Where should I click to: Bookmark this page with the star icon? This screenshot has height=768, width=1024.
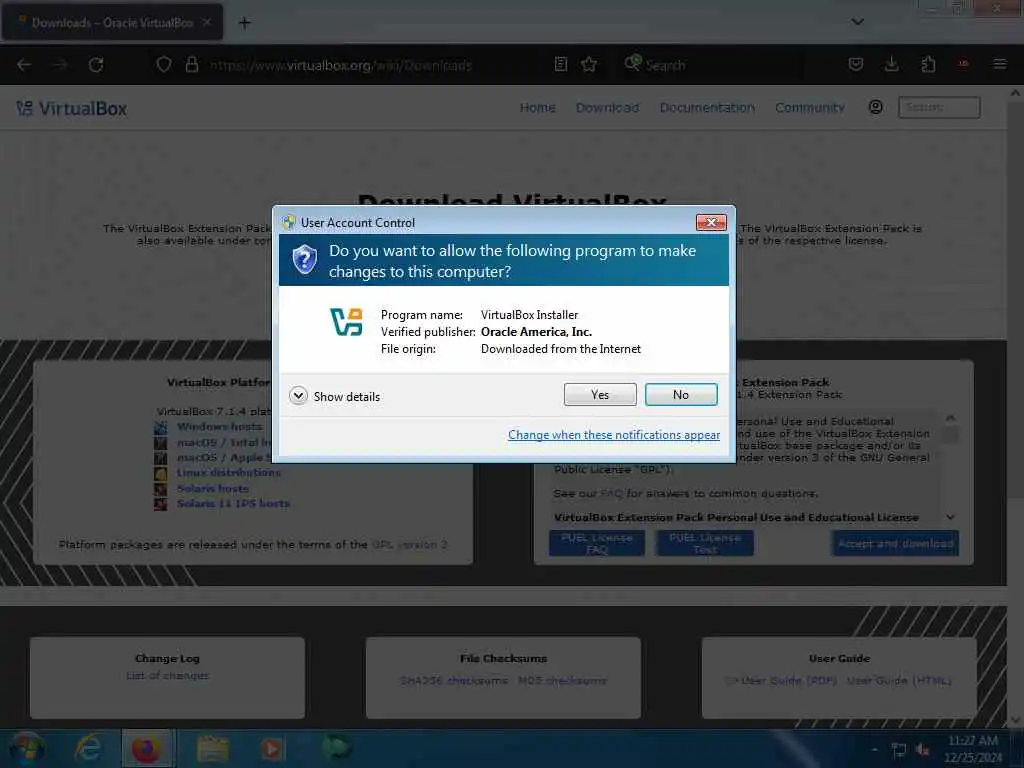[589, 64]
